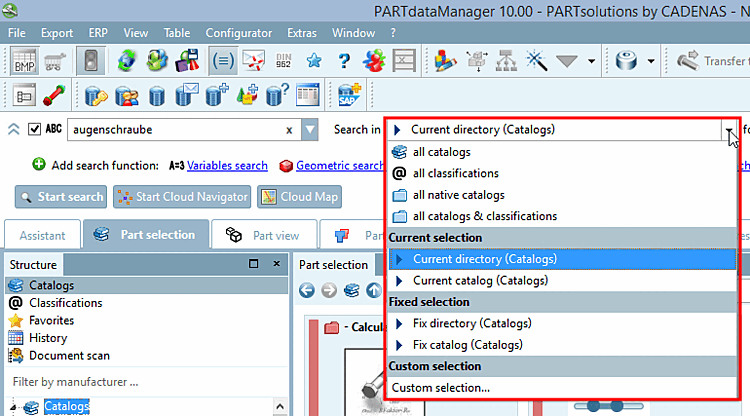Clear the search field with x button

[289, 130]
